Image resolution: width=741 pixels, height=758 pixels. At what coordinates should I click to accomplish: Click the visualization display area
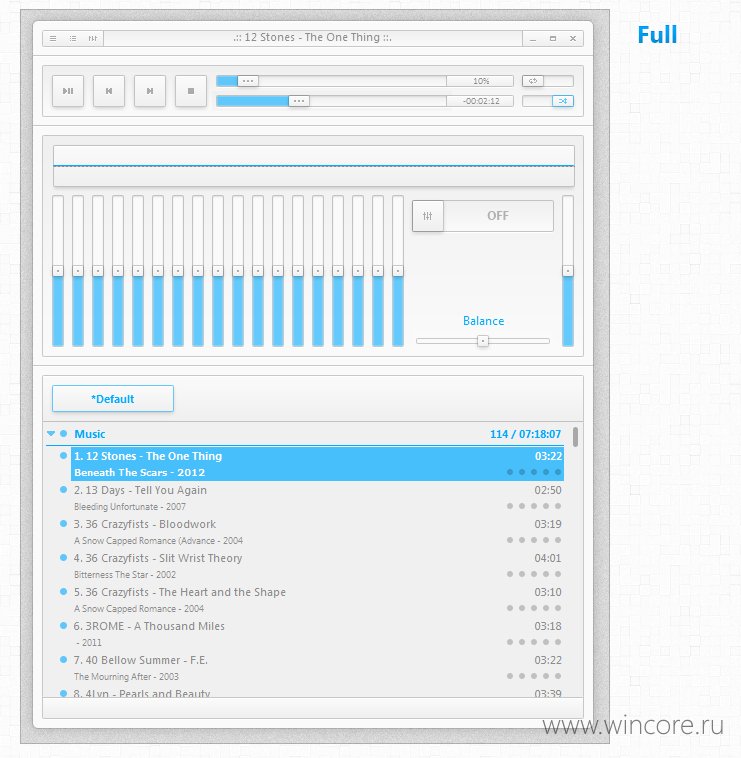pyautogui.click(x=314, y=166)
